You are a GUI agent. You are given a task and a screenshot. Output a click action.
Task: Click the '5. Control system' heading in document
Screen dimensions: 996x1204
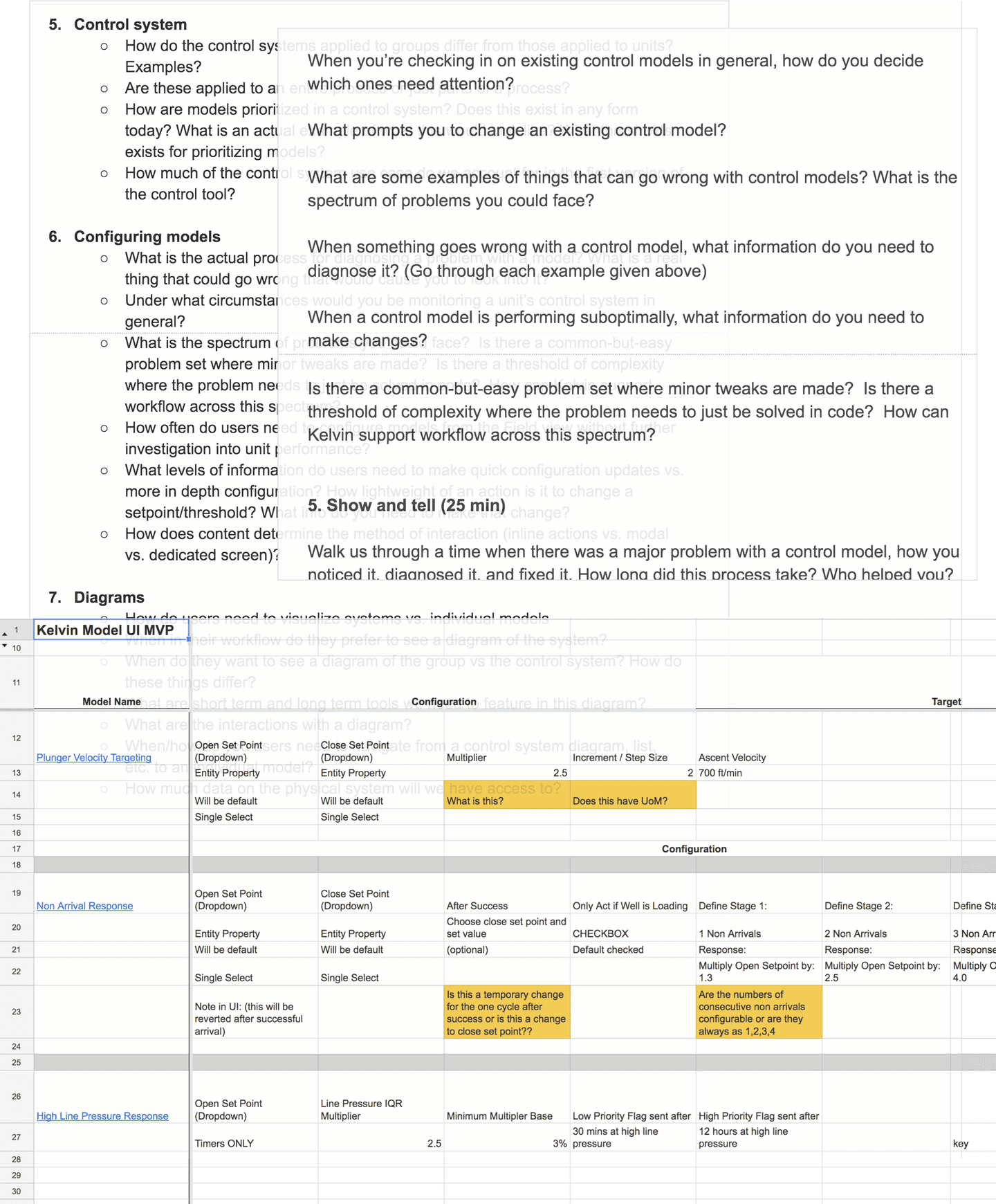point(118,24)
